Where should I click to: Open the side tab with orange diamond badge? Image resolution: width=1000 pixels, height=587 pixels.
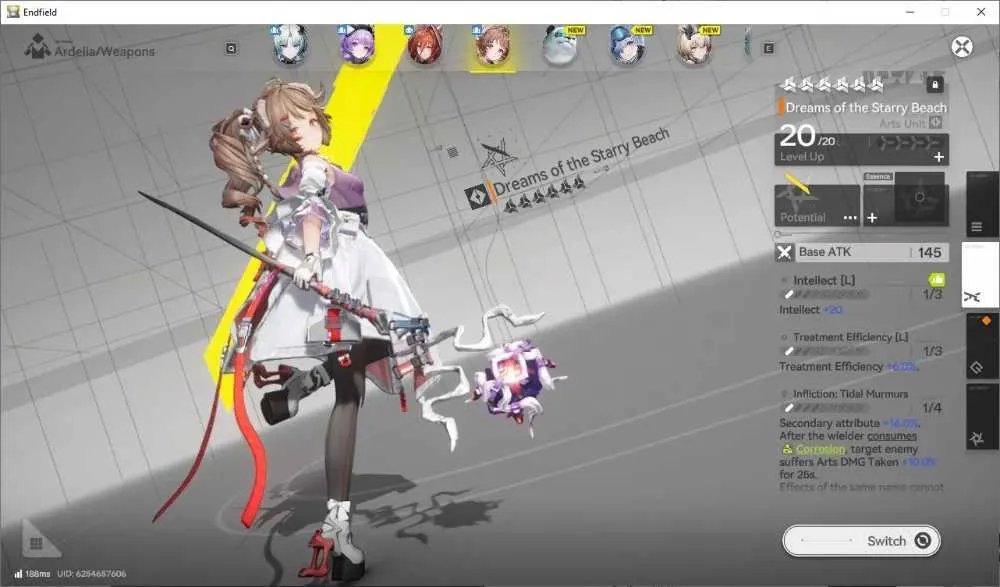(982, 345)
